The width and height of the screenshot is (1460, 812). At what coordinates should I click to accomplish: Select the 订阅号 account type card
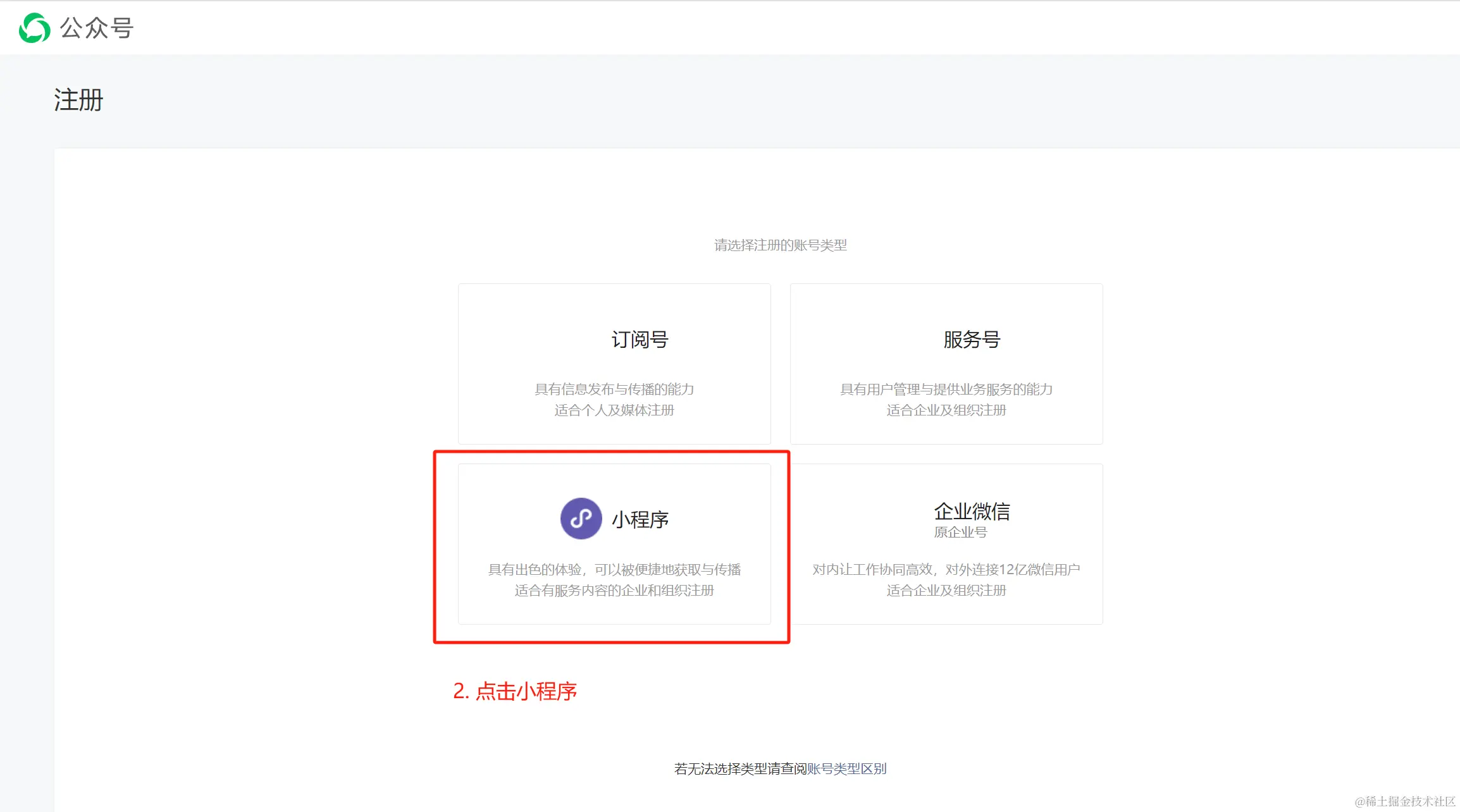(614, 364)
